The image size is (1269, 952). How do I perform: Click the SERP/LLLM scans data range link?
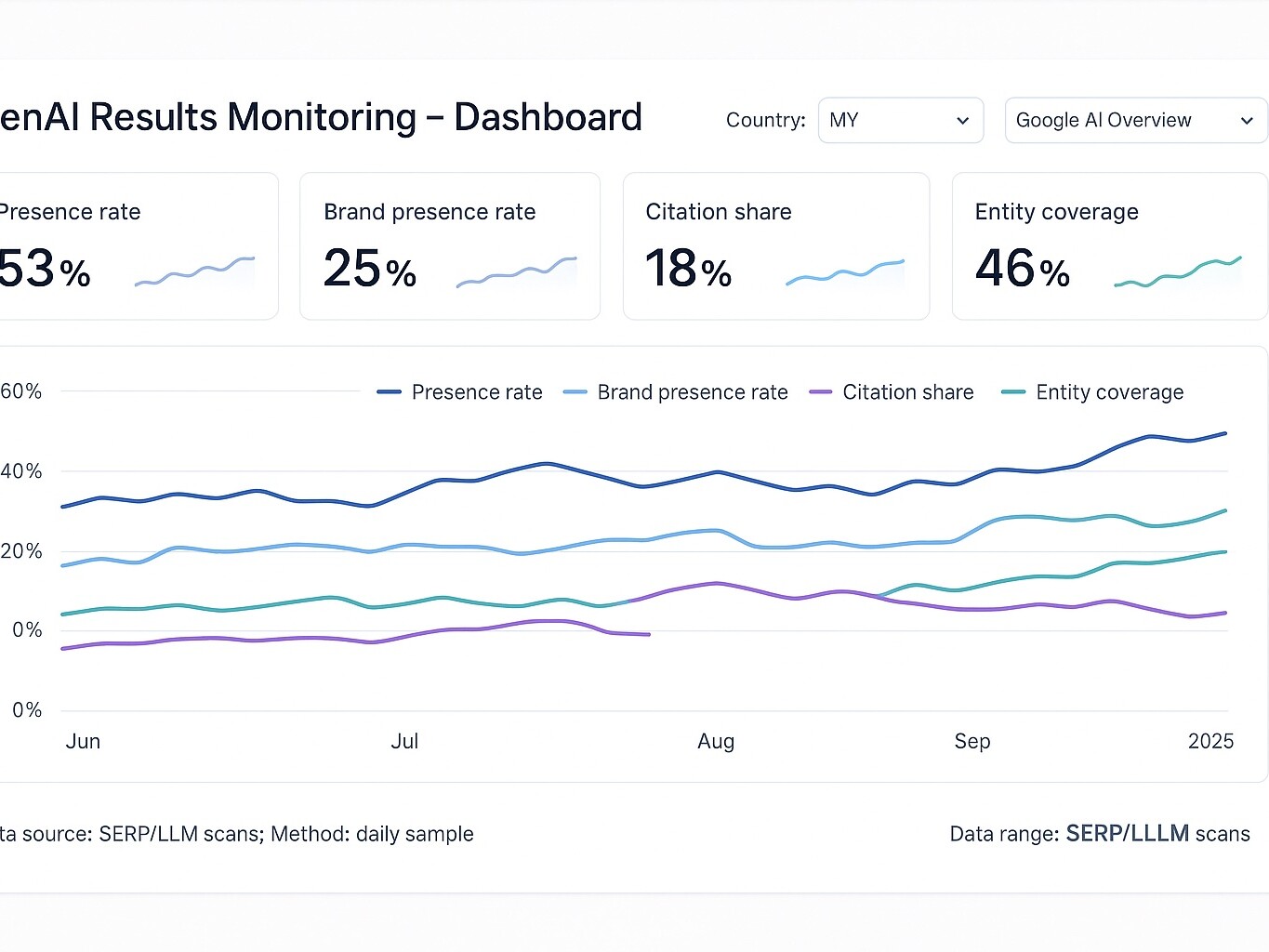click(1129, 834)
